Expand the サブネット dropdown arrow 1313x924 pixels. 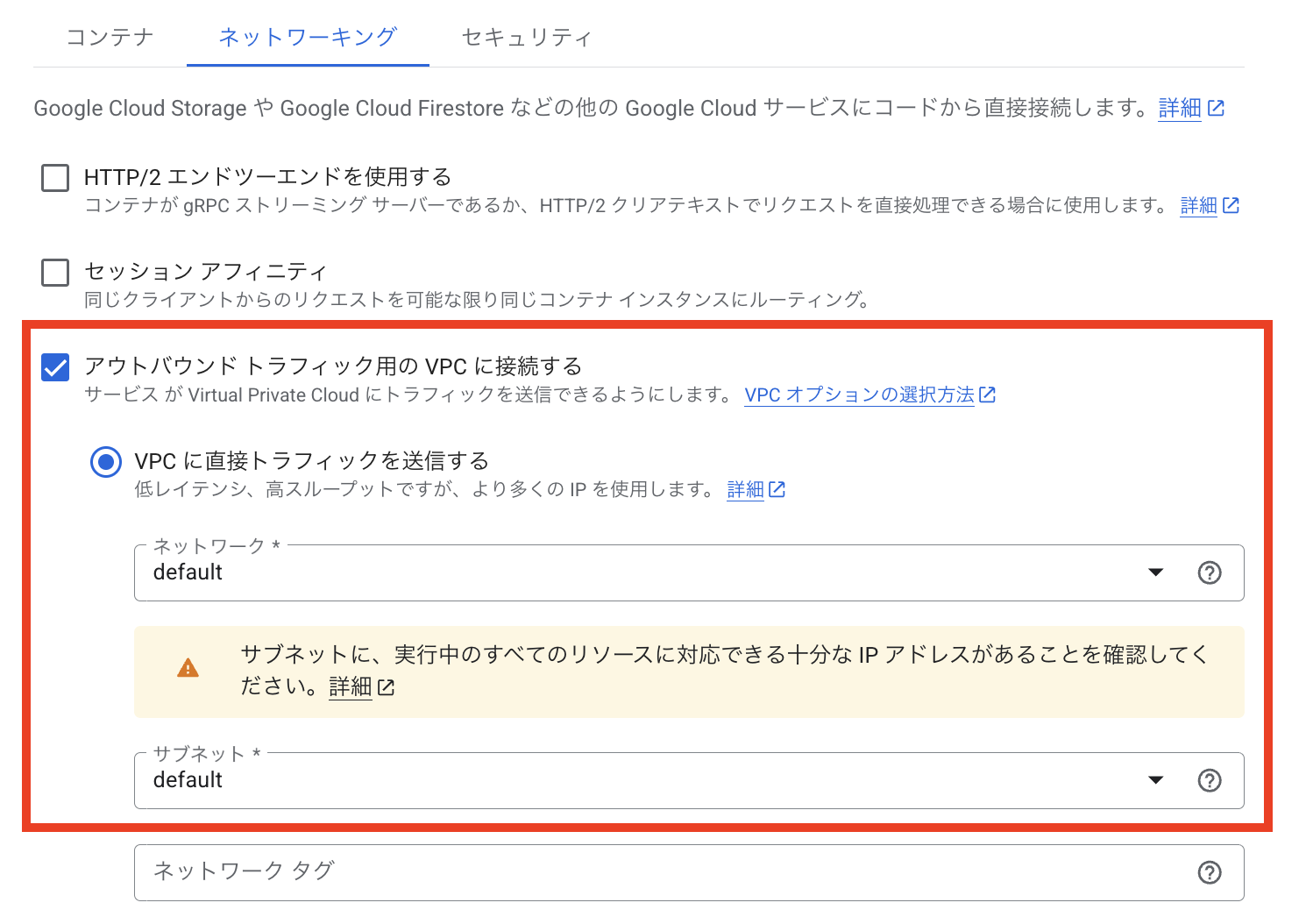coord(1156,780)
